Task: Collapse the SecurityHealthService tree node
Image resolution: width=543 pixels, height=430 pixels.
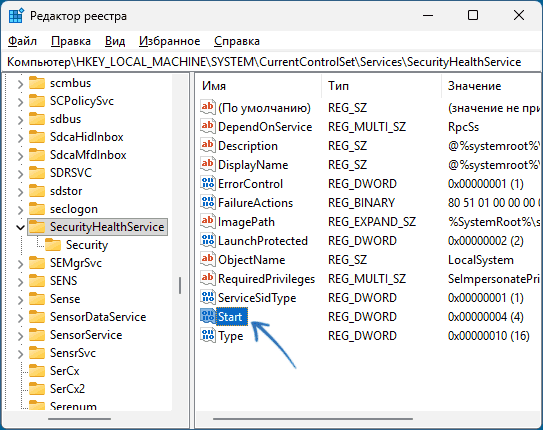Action: [20, 227]
